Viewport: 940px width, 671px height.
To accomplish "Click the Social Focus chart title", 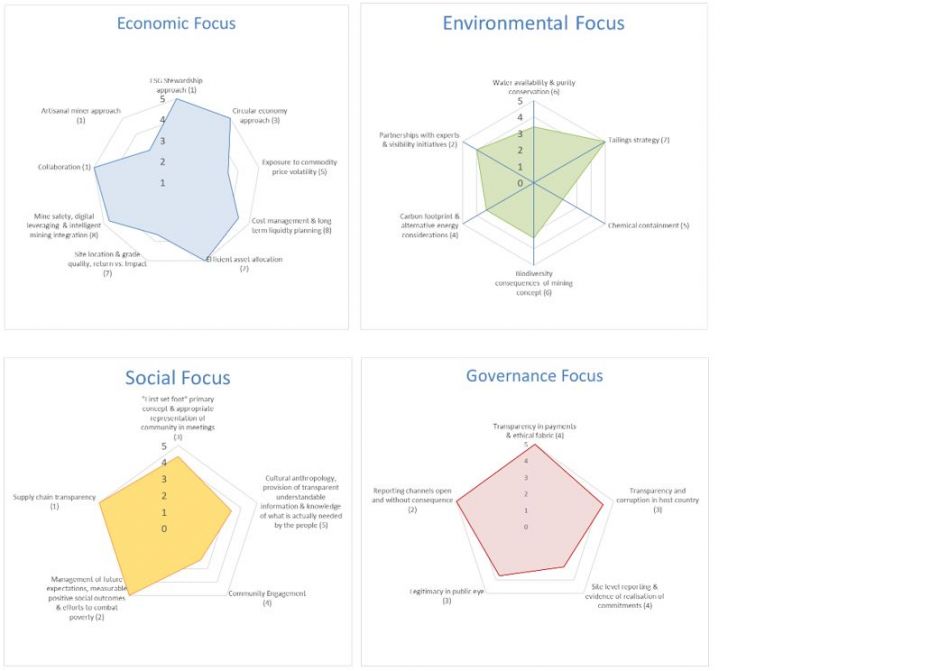I will pyautogui.click(x=177, y=378).
